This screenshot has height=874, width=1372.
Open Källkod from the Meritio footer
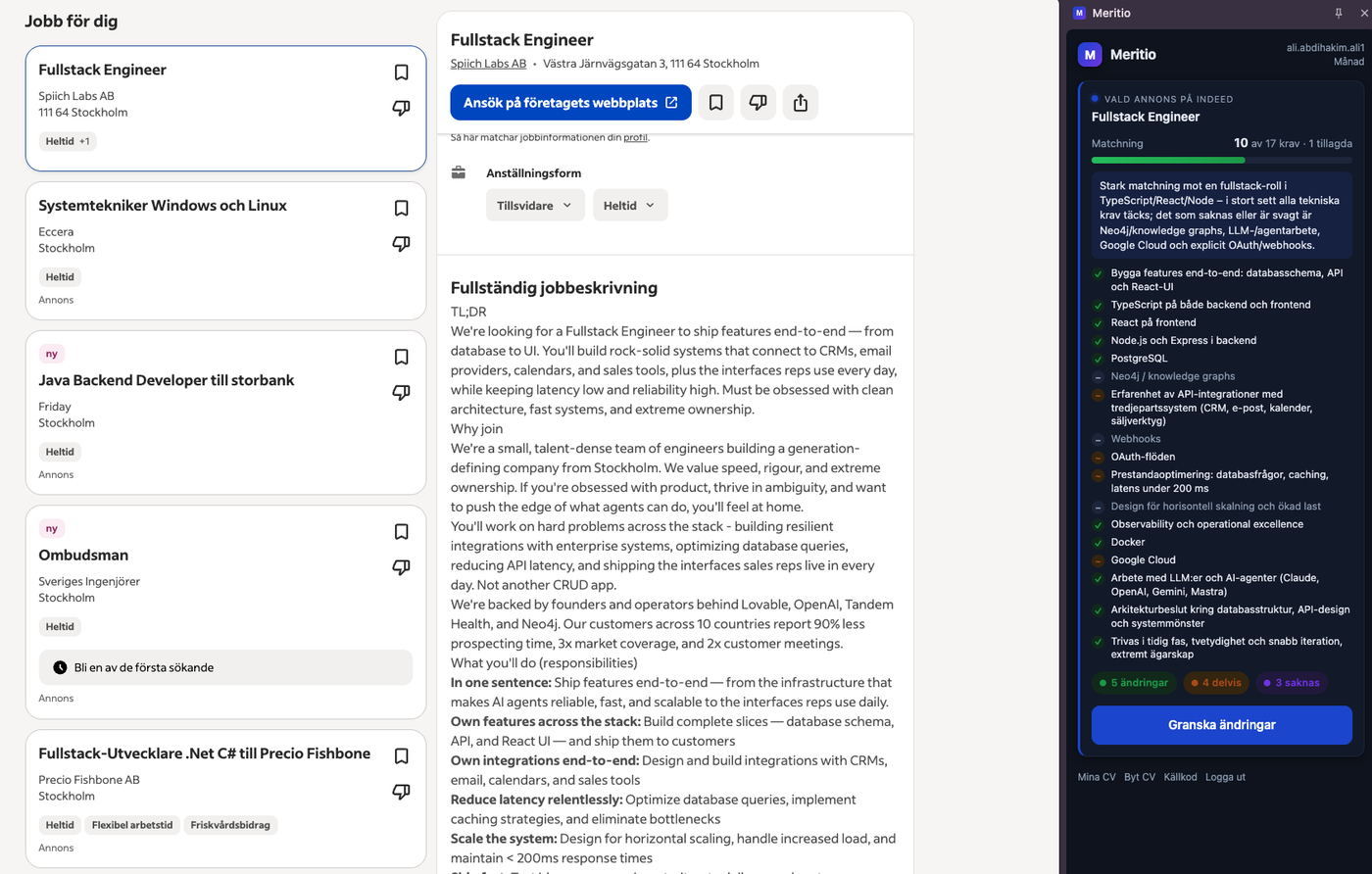pos(1180,777)
